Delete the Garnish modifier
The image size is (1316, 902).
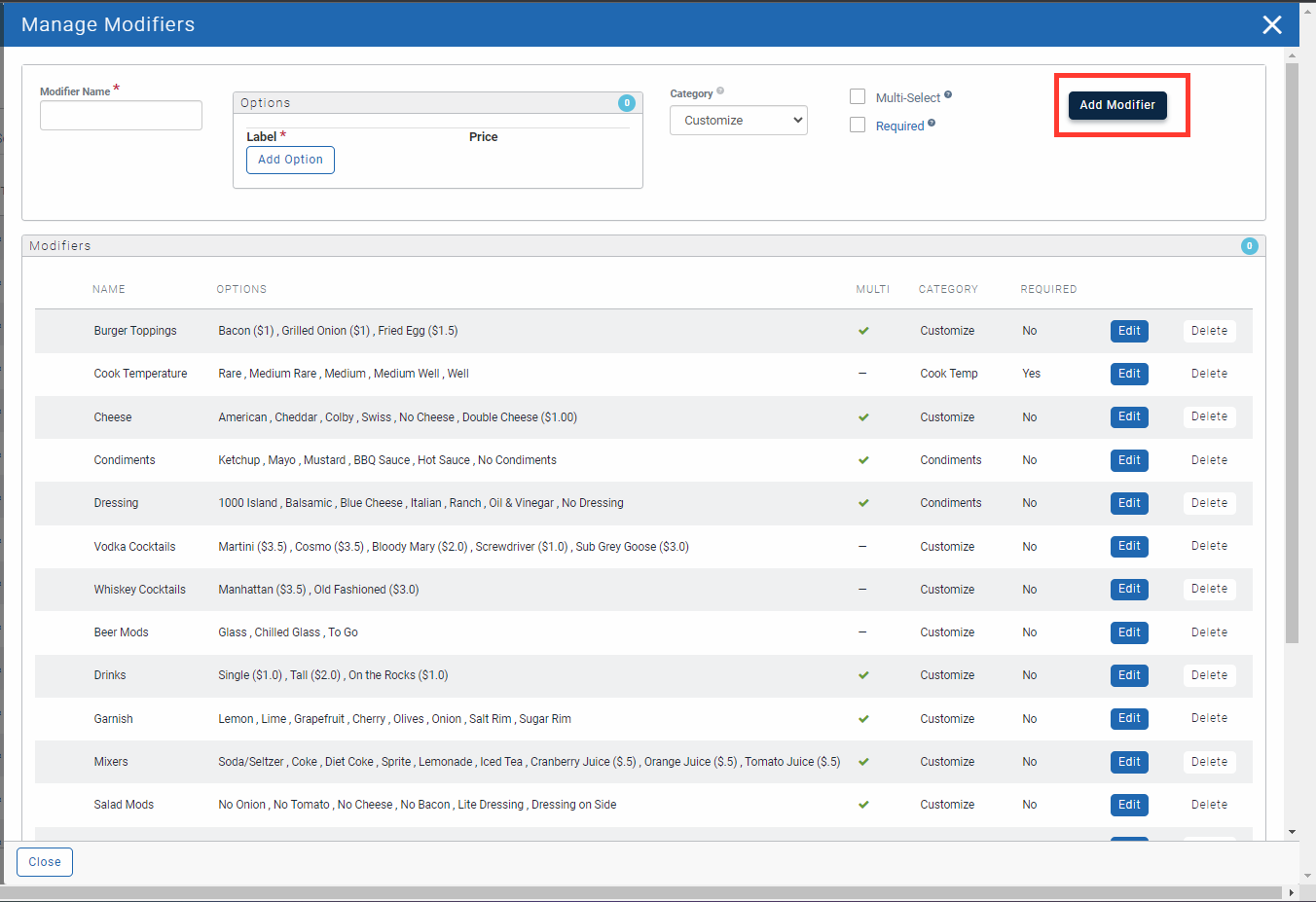pos(1209,718)
